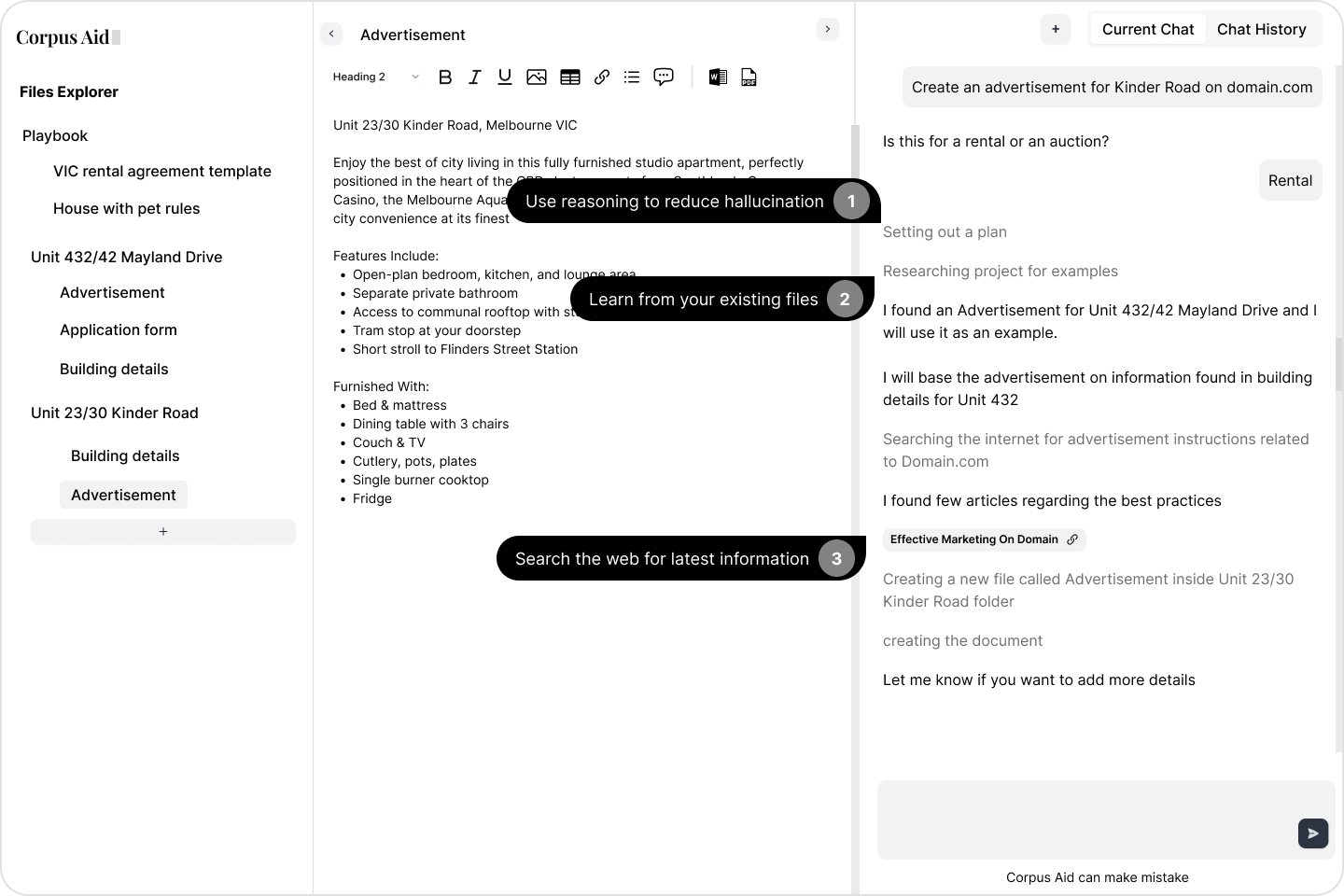Open VIC rental agreement template file
The height and width of the screenshot is (896, 1344).
(x=162, y=171)
